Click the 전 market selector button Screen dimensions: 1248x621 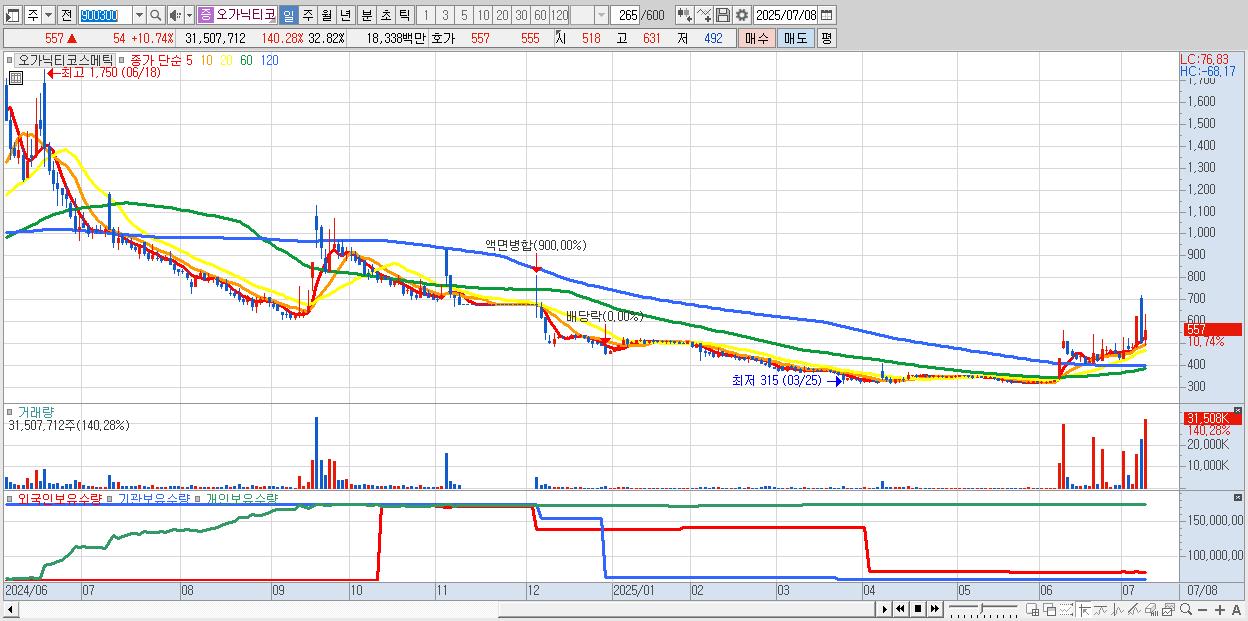coord(66,15)
